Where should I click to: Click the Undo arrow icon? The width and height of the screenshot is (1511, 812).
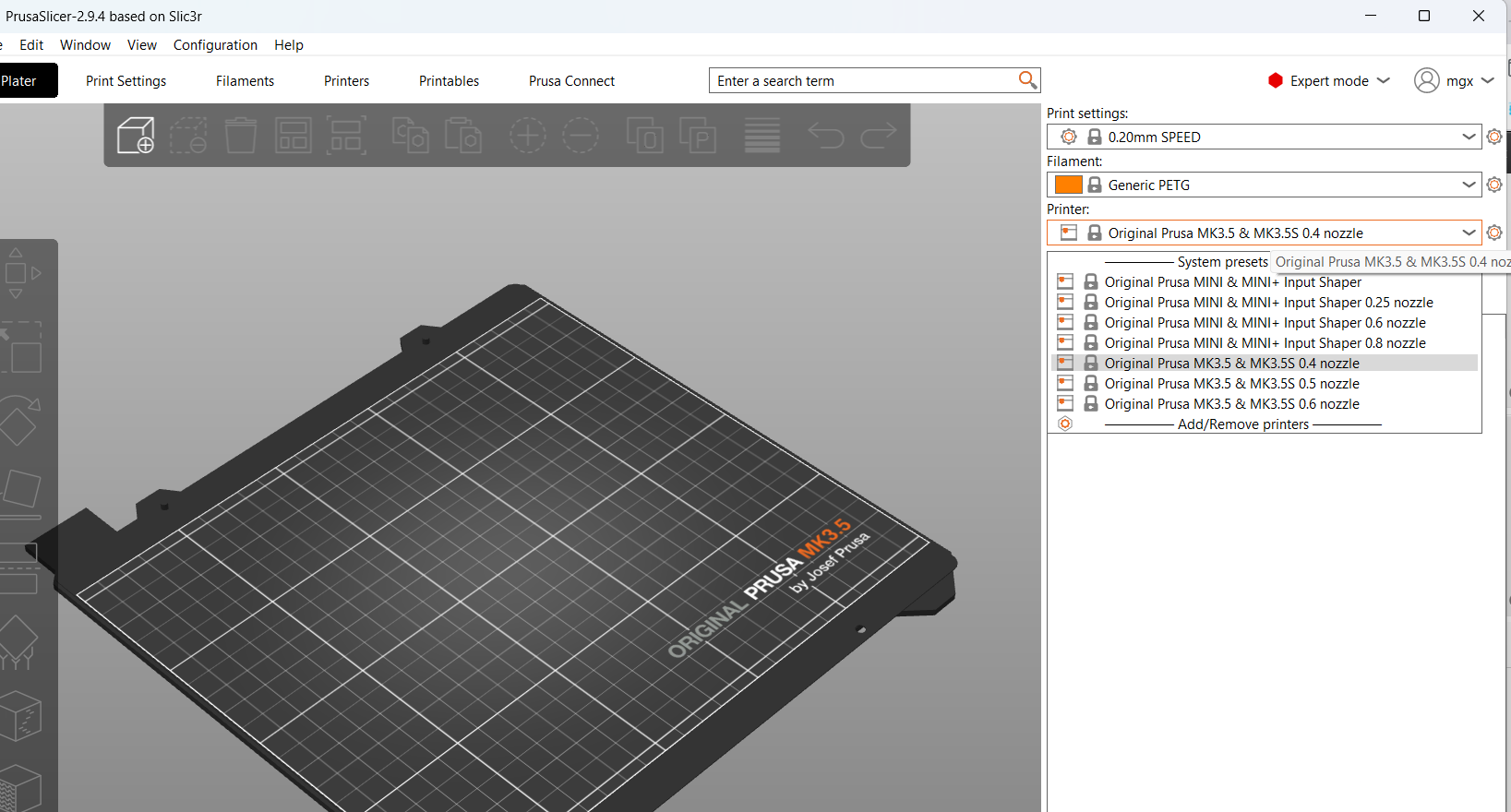[x=826, y=136]
